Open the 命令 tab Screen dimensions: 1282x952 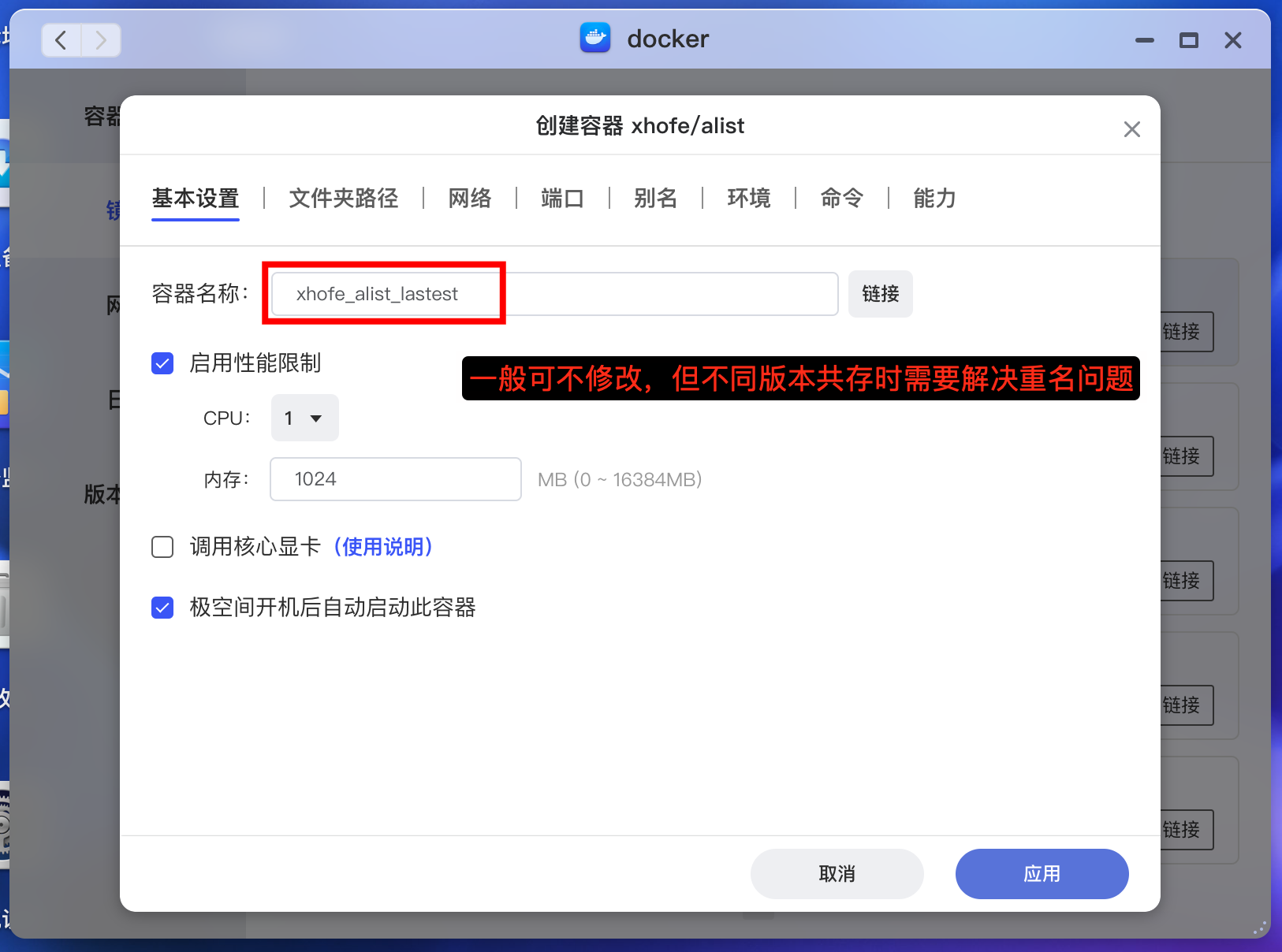[x=842, y=199]
